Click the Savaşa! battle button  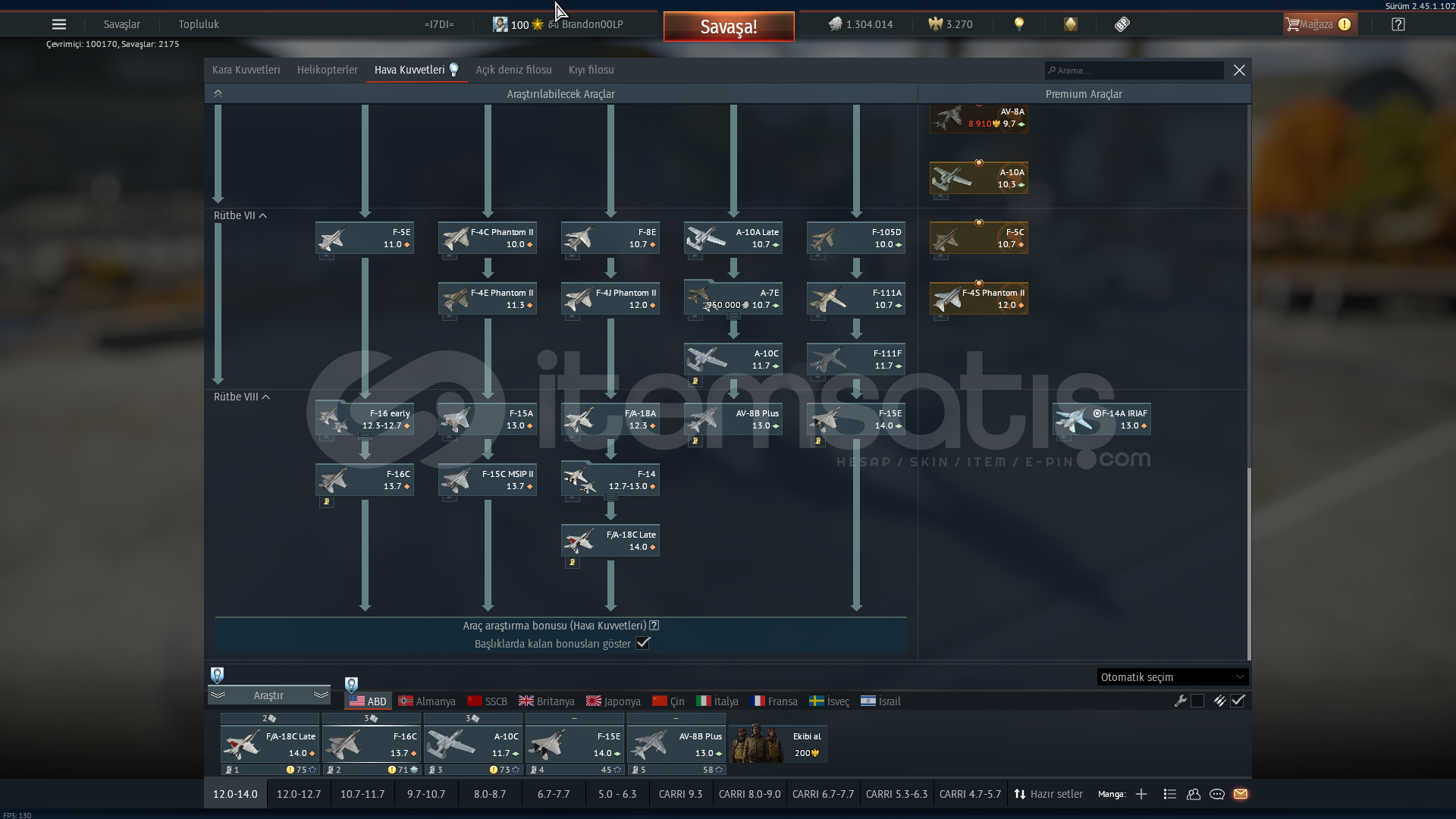(x=729, y=27)
